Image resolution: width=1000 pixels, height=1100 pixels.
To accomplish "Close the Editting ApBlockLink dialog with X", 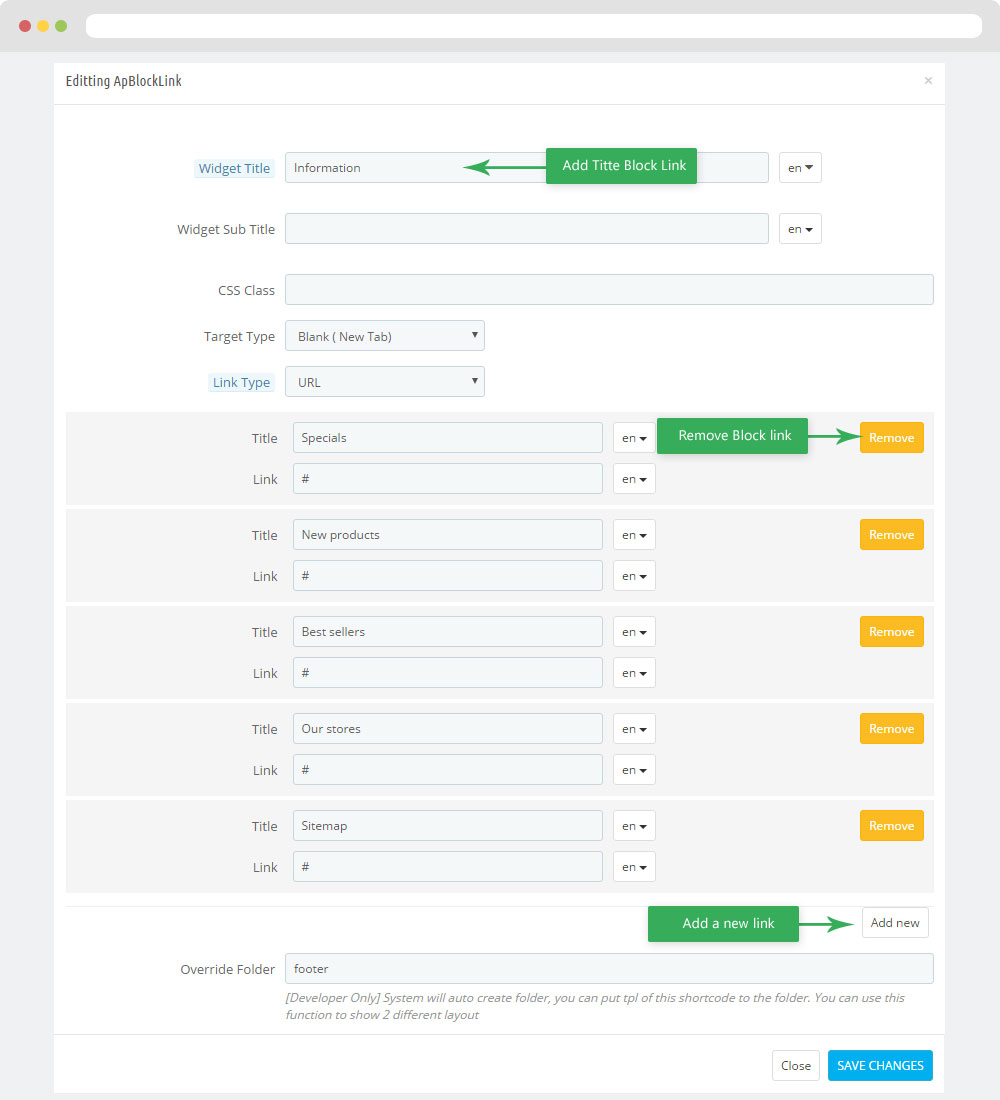I will (928, 81).
